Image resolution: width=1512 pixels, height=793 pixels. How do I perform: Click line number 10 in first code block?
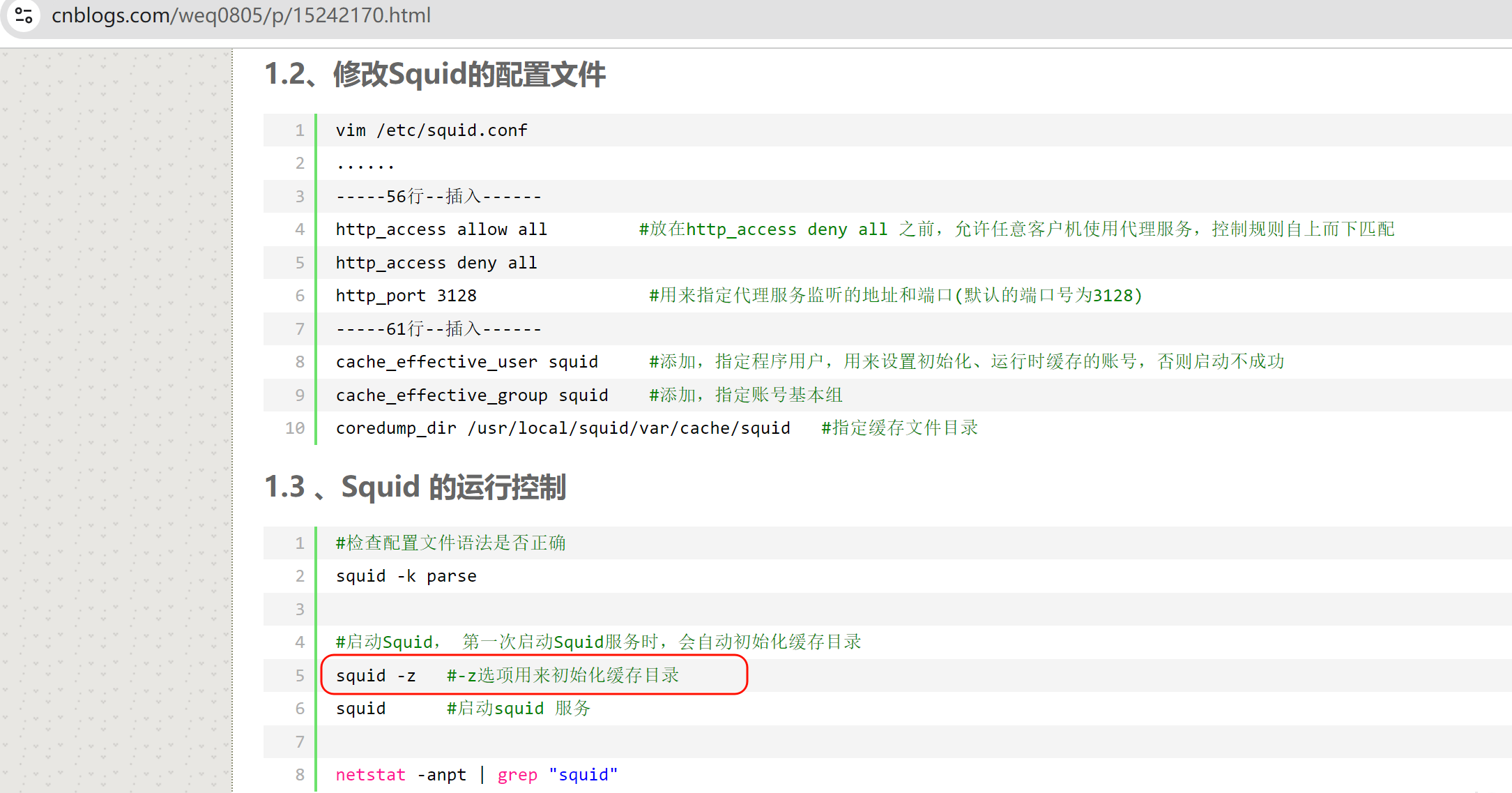[x=295, y=428]
